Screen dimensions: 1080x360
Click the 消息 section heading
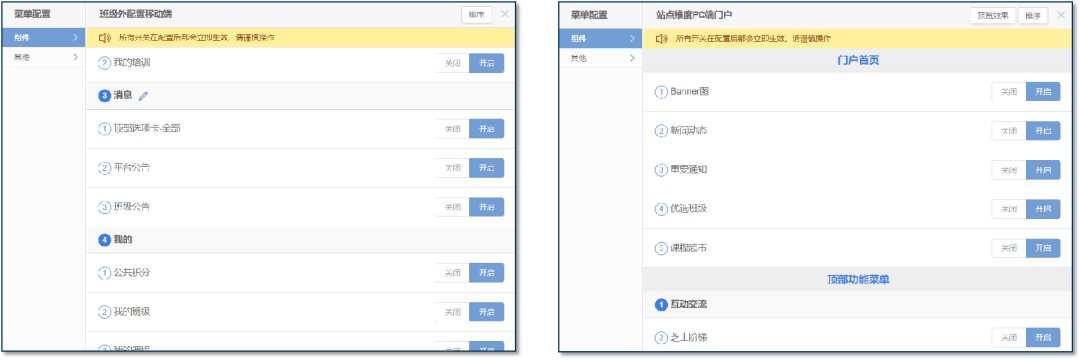(x=123, y=96)
